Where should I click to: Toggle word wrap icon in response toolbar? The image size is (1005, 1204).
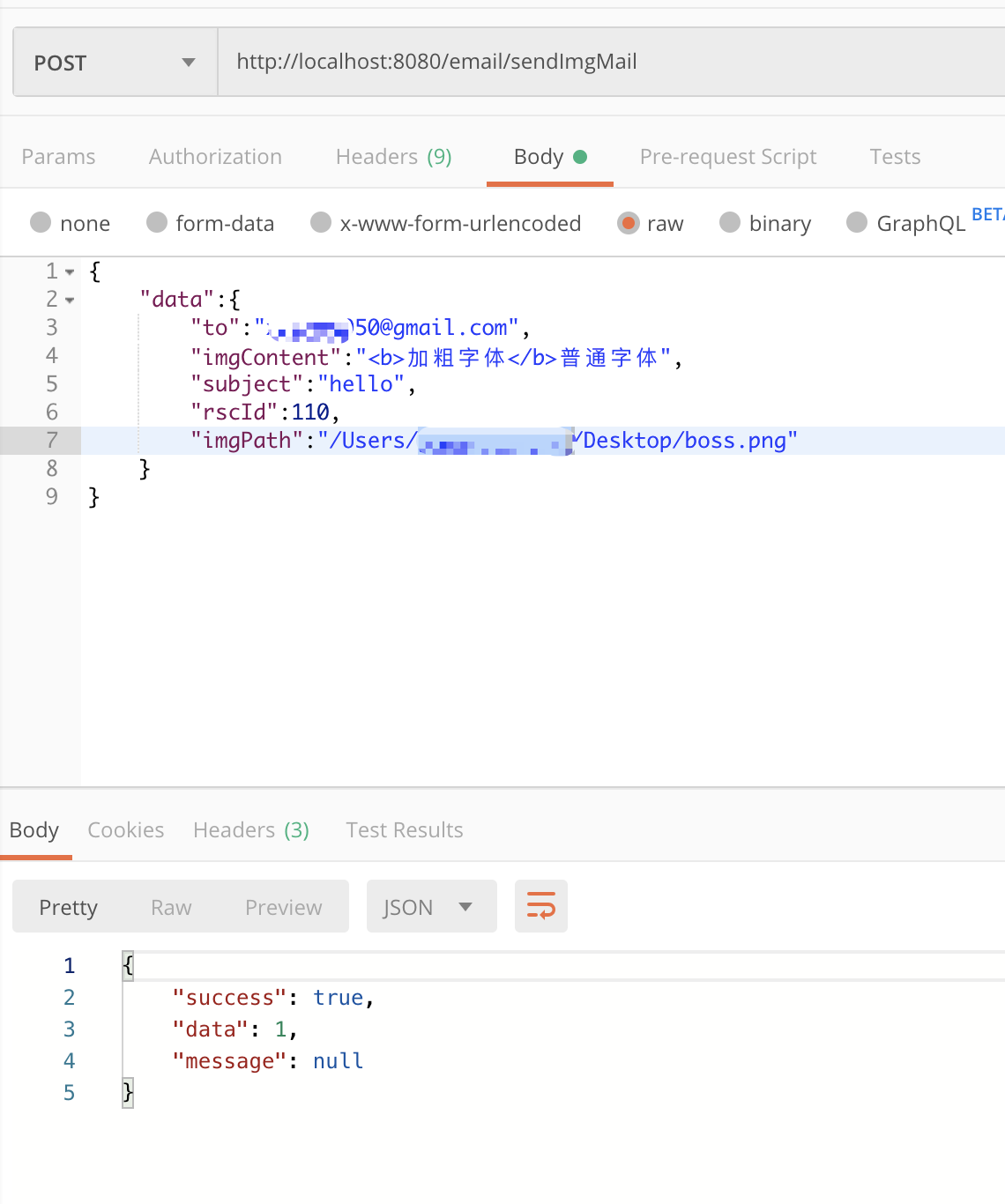point(541,906)
